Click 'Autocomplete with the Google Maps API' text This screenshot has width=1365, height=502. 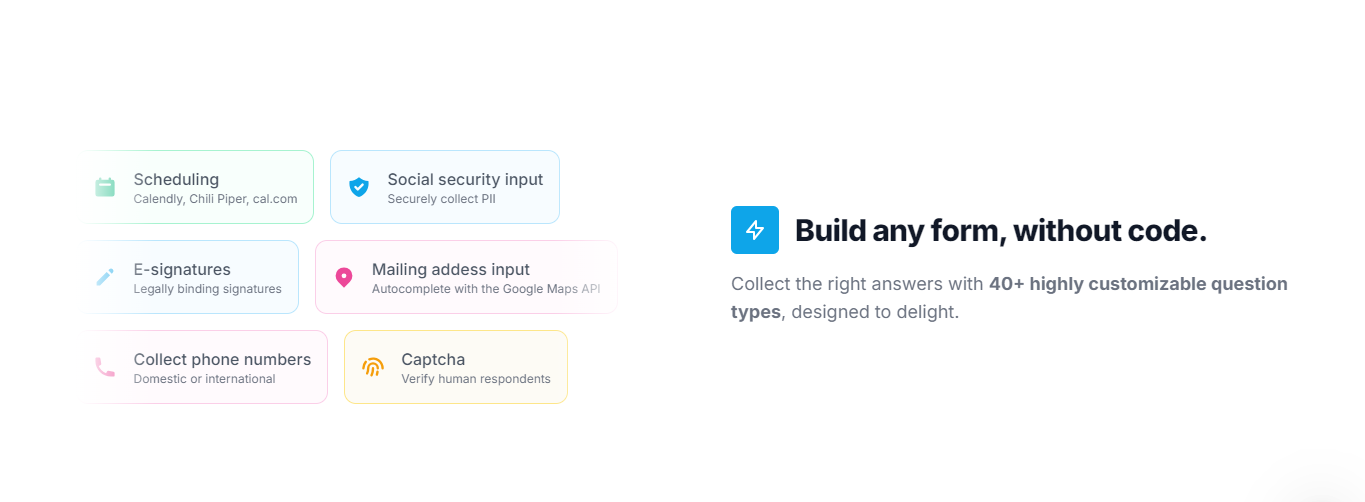tap(486, 289)
